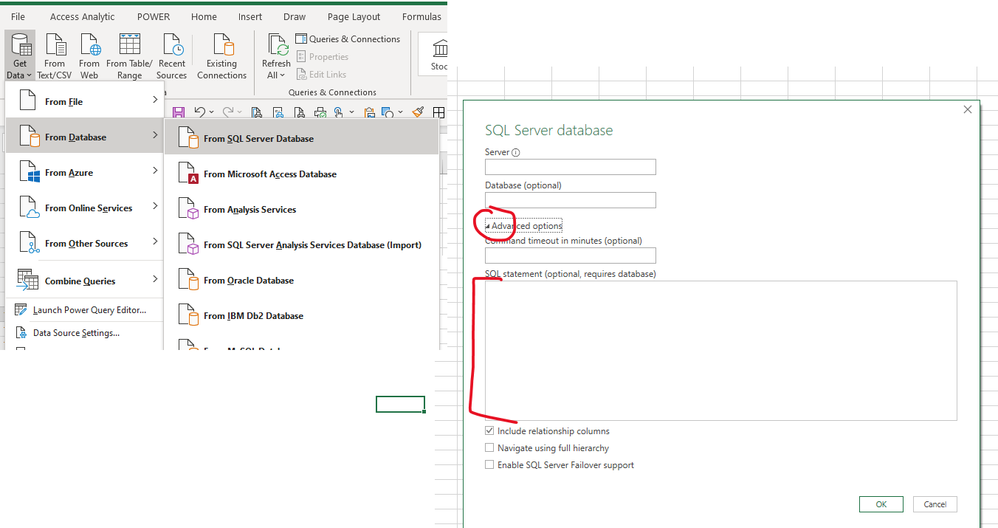998x528 pixels.
Task: Select From Analysis Services
Action: [302, 209]
